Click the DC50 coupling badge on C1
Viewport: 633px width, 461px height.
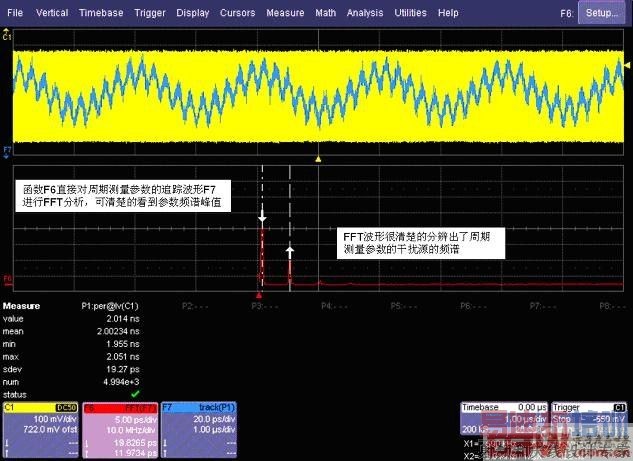pos(67,408)
